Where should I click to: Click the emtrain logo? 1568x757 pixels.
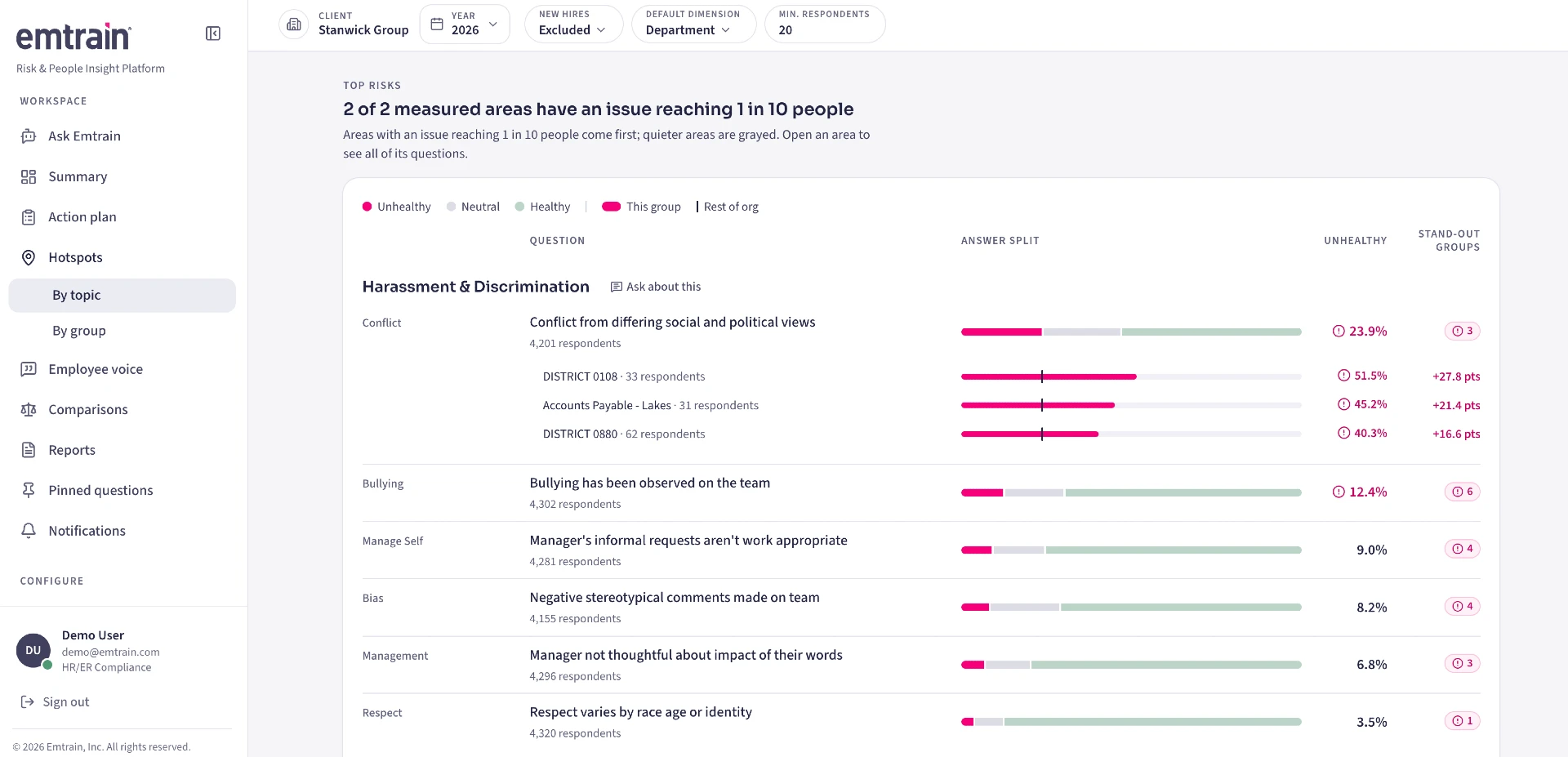coord(73,36)
